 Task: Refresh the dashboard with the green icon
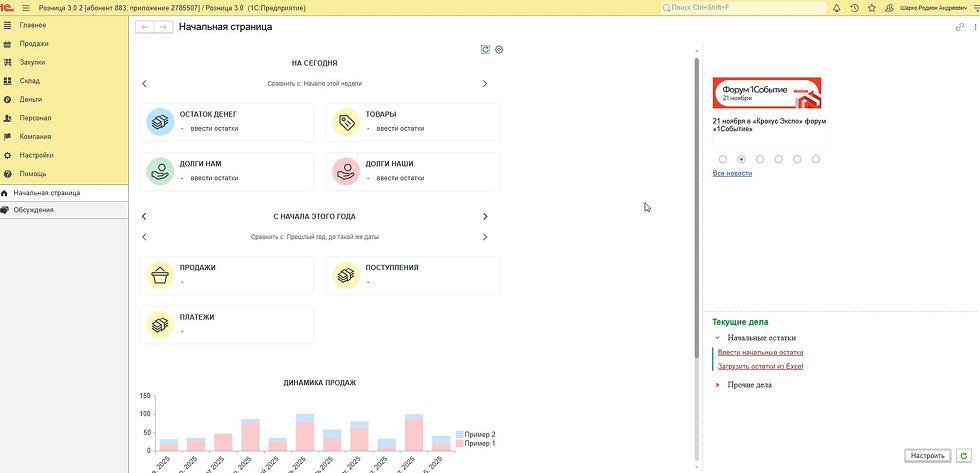485,49
